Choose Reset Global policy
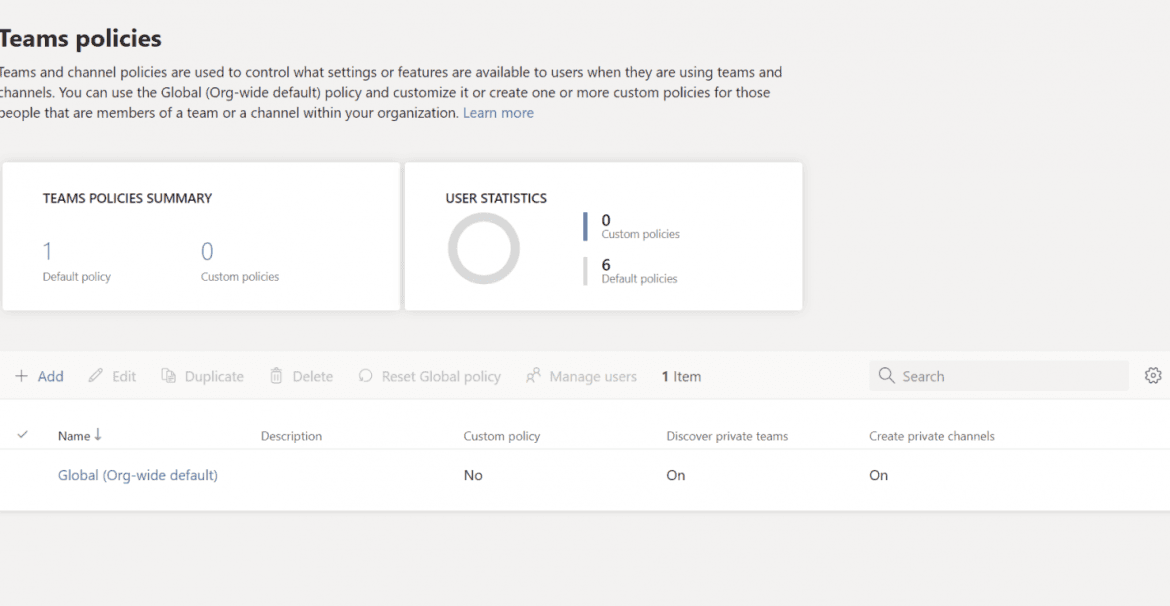This screenshot has height=606, width=1170. click(429, 376)
